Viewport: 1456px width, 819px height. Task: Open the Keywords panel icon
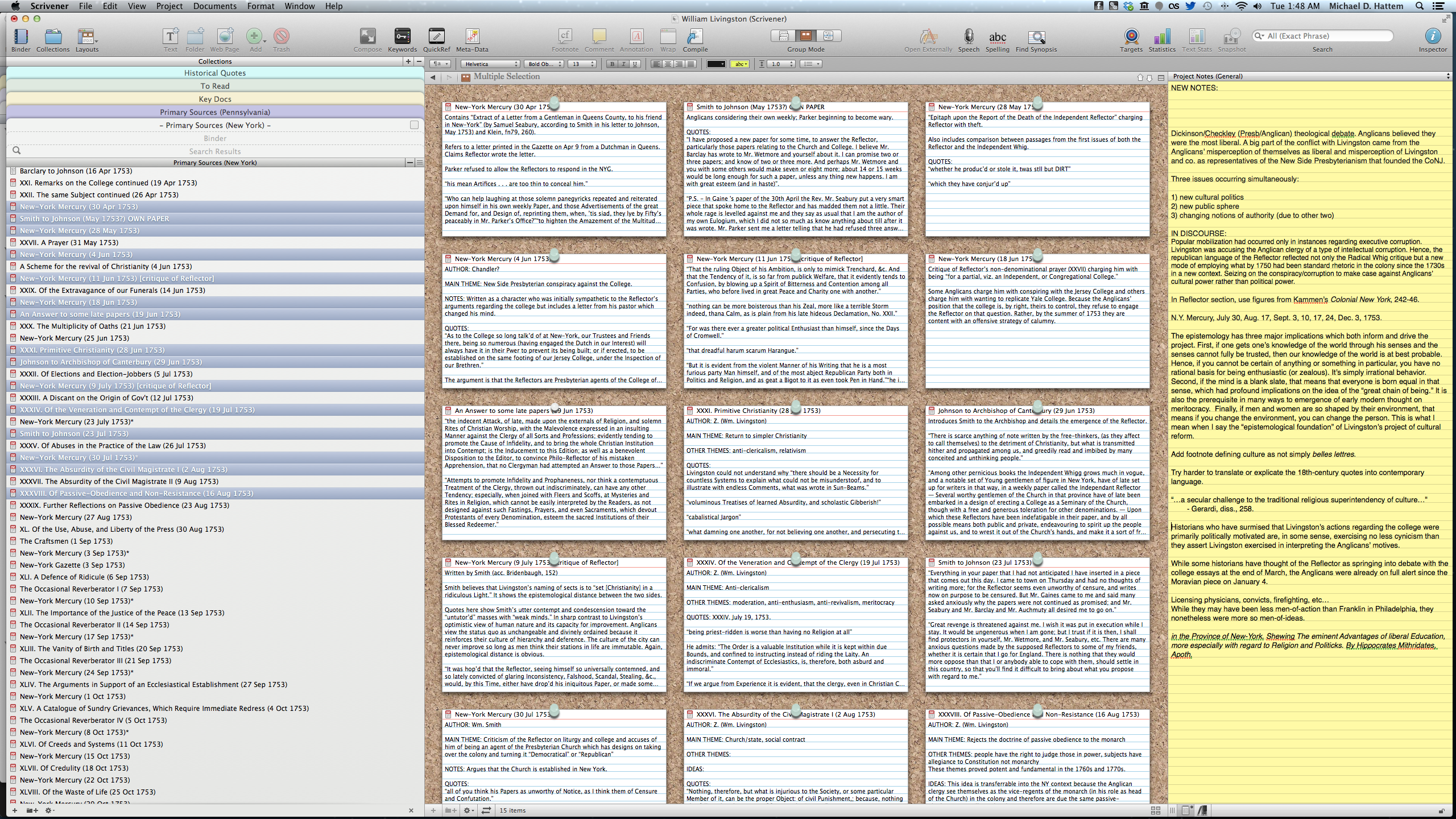click(x=402, y=37)
